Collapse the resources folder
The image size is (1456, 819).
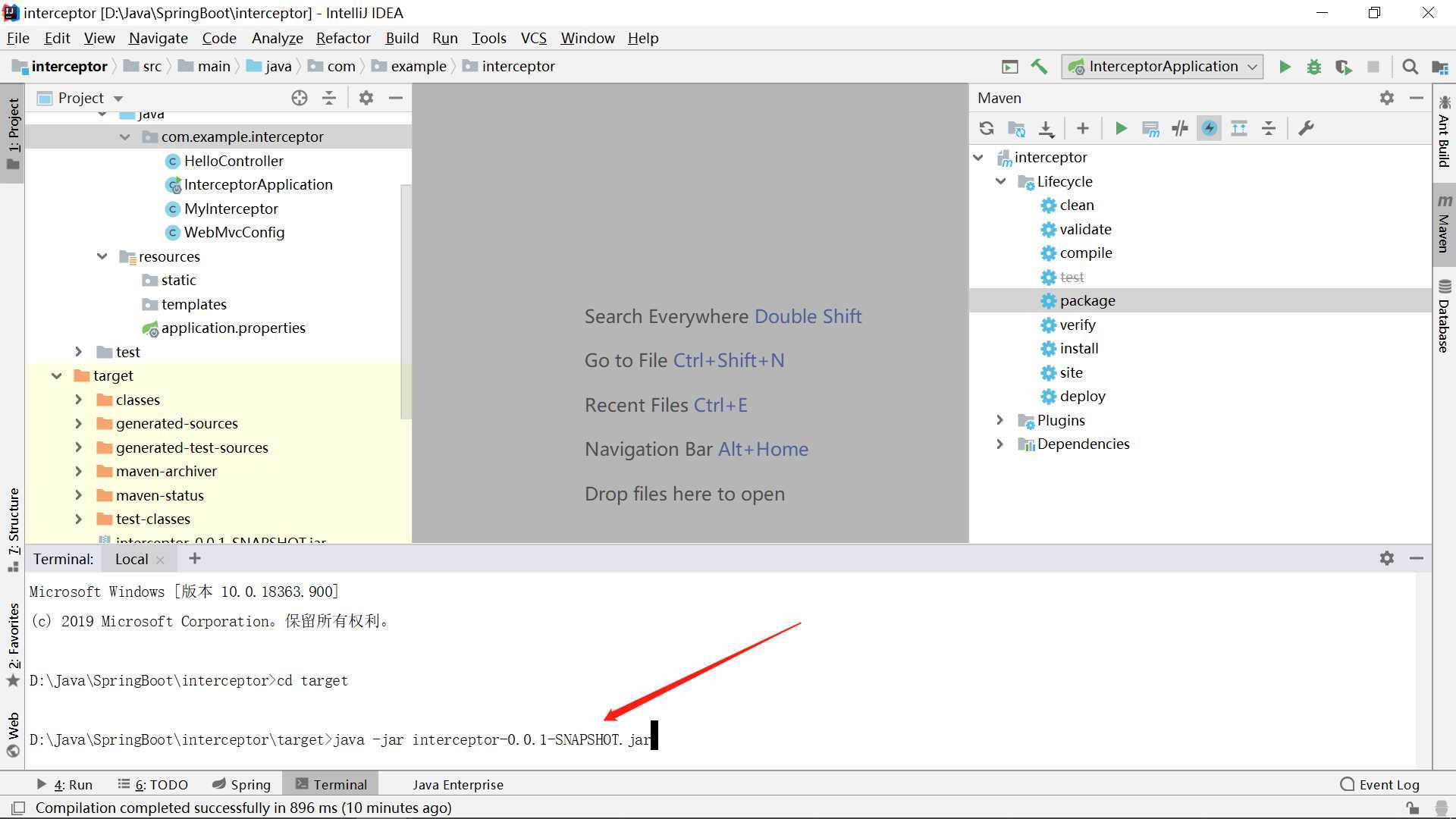102,256
